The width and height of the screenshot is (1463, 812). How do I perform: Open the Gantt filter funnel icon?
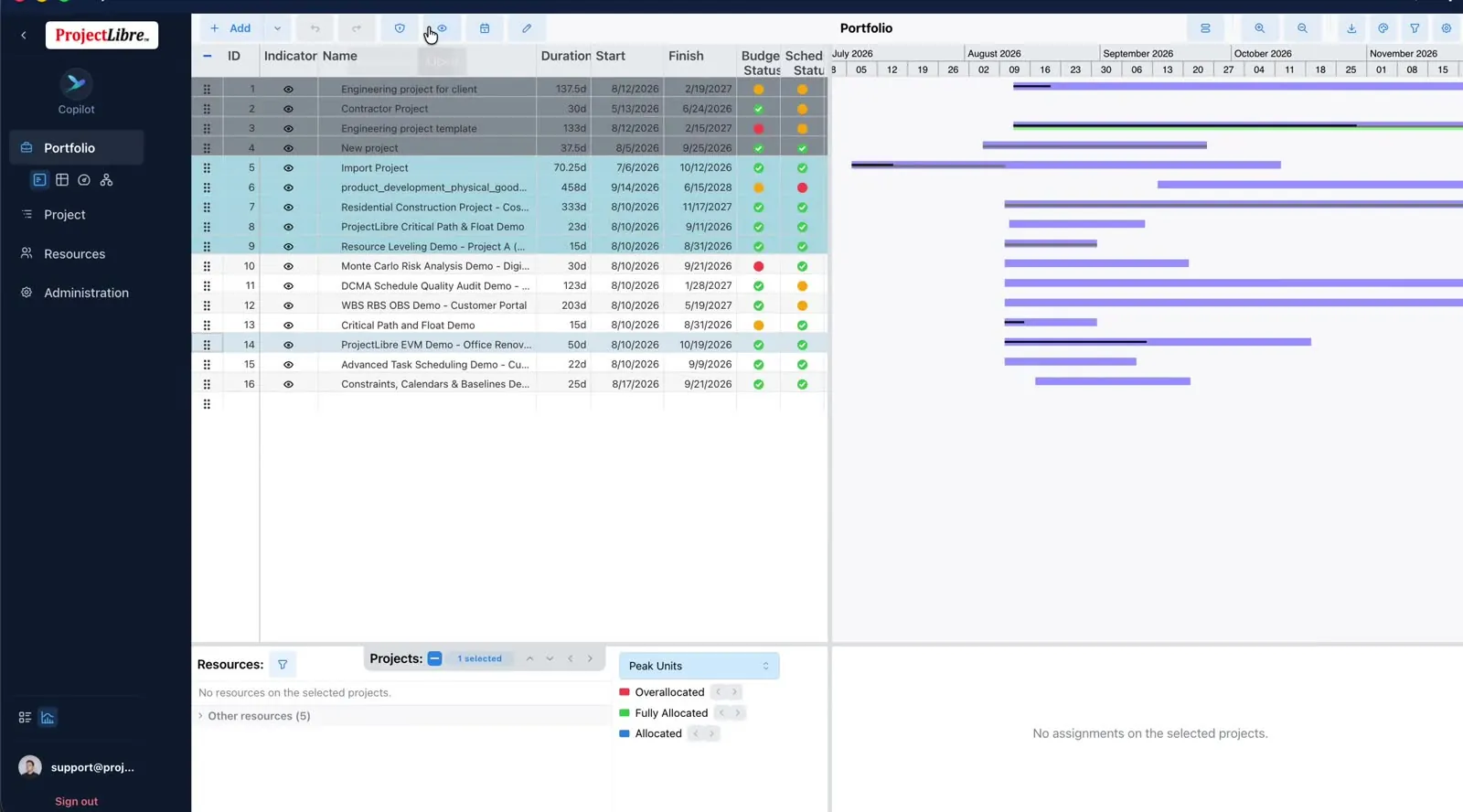coord(1415,28)
